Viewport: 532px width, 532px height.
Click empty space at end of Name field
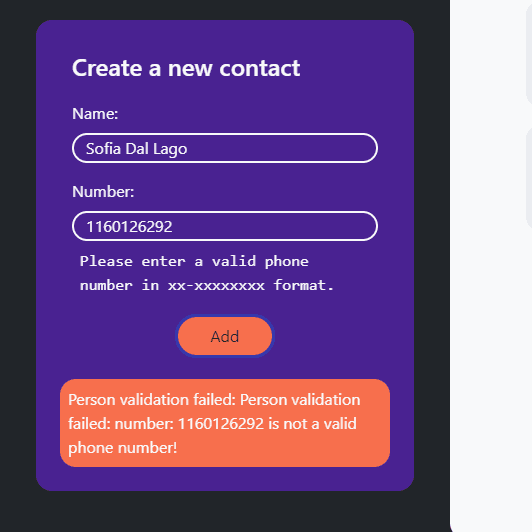pyautogui.click(x=282, y=148)
